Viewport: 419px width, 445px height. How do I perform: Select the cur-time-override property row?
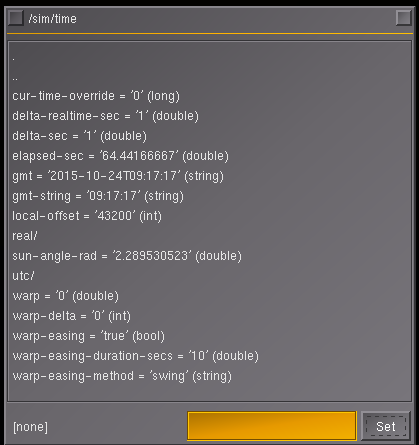[x=96, y=96]
